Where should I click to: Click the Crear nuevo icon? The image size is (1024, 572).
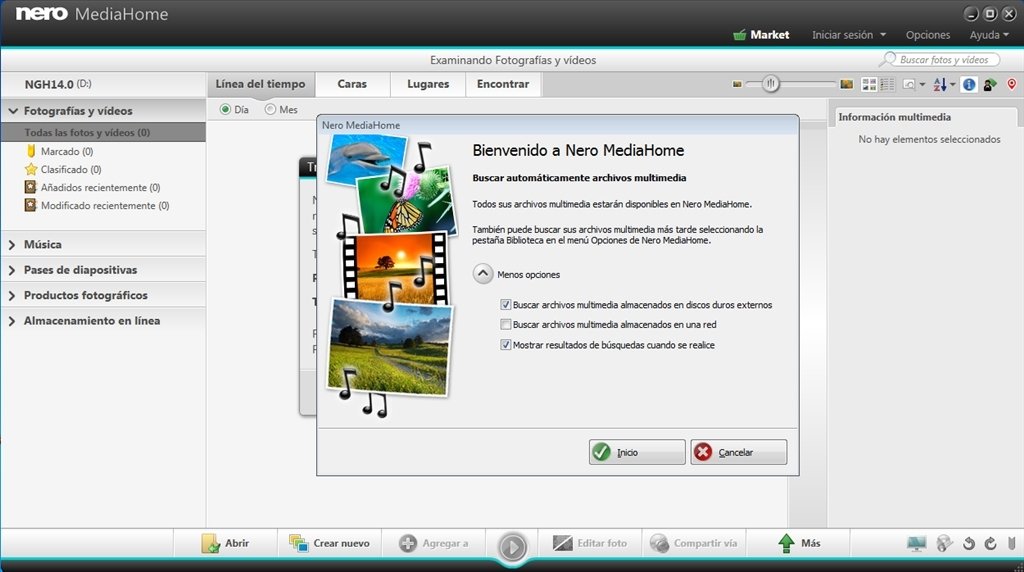coord(298,543)
